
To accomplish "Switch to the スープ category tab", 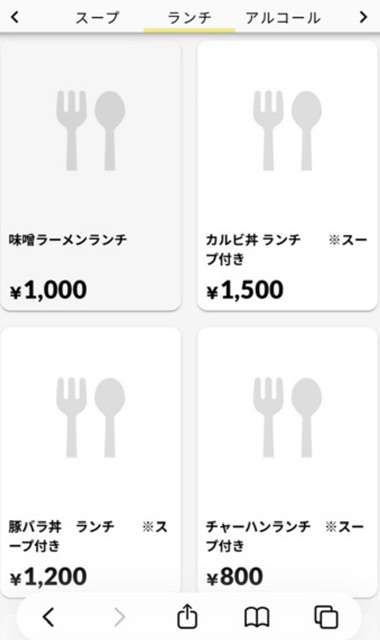I will [97, 18].
